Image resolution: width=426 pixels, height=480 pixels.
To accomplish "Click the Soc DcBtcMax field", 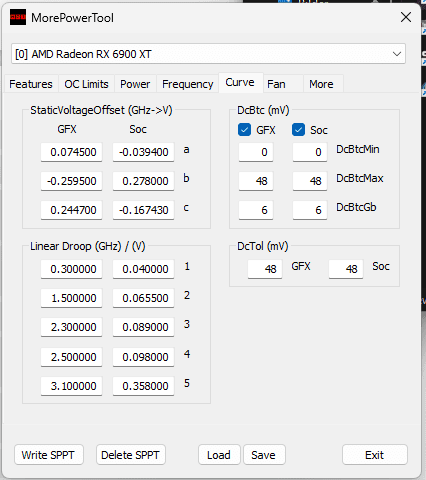I will coord(310,181).
